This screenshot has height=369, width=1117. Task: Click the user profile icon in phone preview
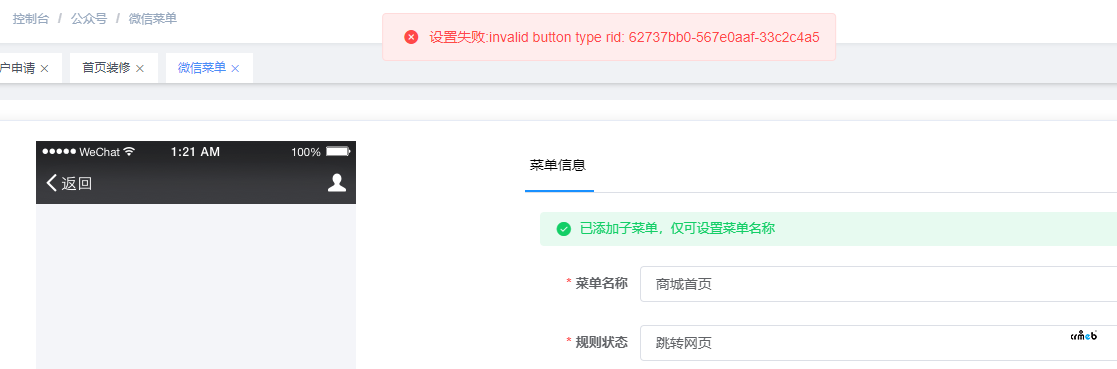[x=337, y=183]
